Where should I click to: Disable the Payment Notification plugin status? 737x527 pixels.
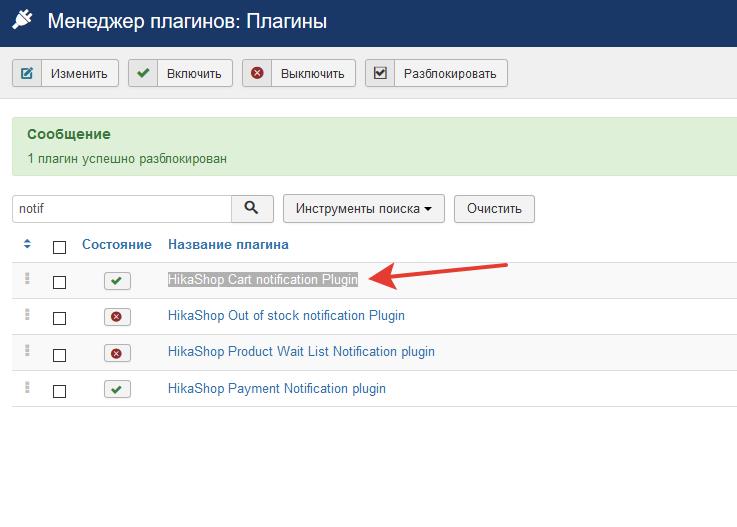117,389
